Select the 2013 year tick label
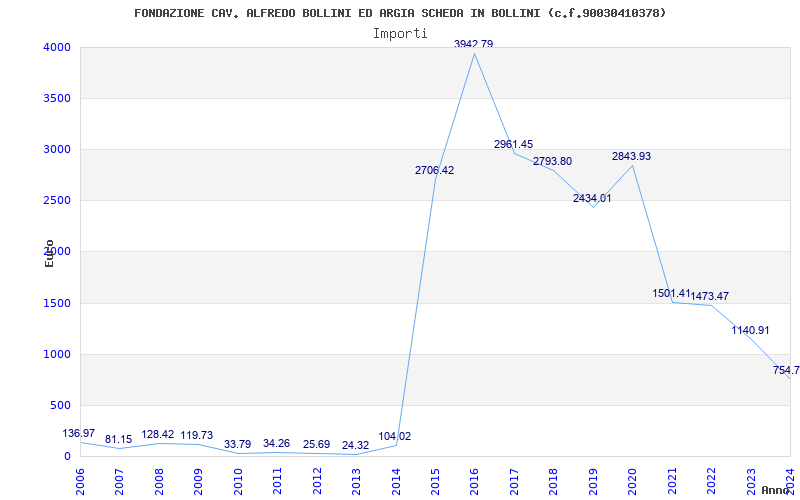 click(x=356, y=481)
